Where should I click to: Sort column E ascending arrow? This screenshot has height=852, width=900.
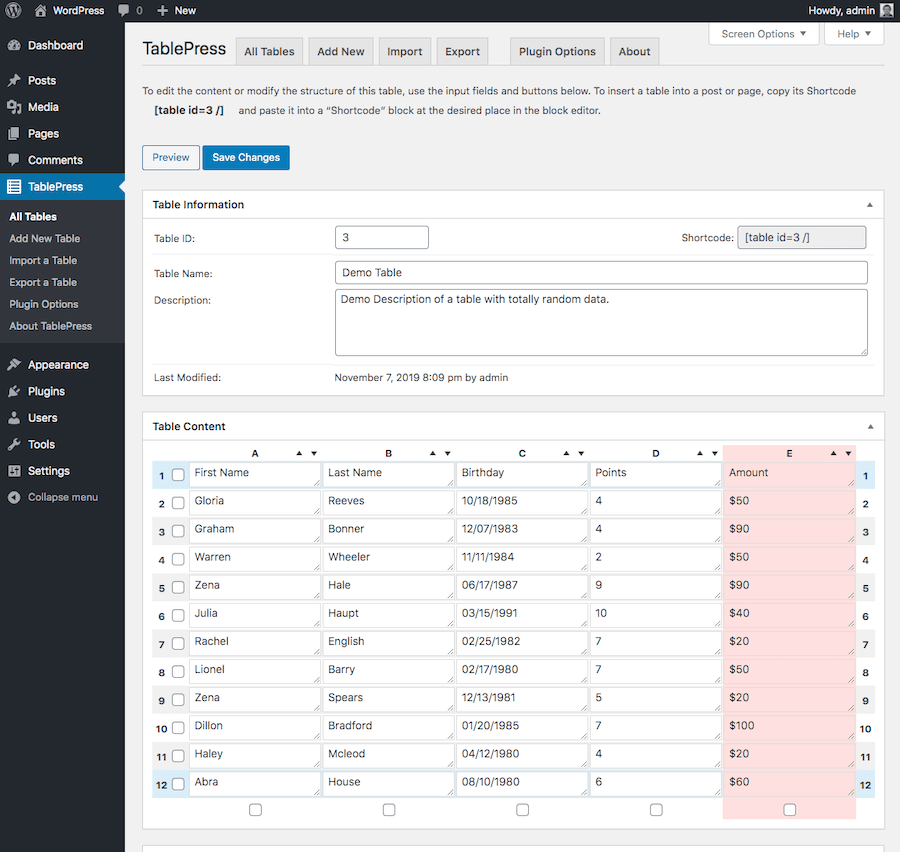click(833, 454)
